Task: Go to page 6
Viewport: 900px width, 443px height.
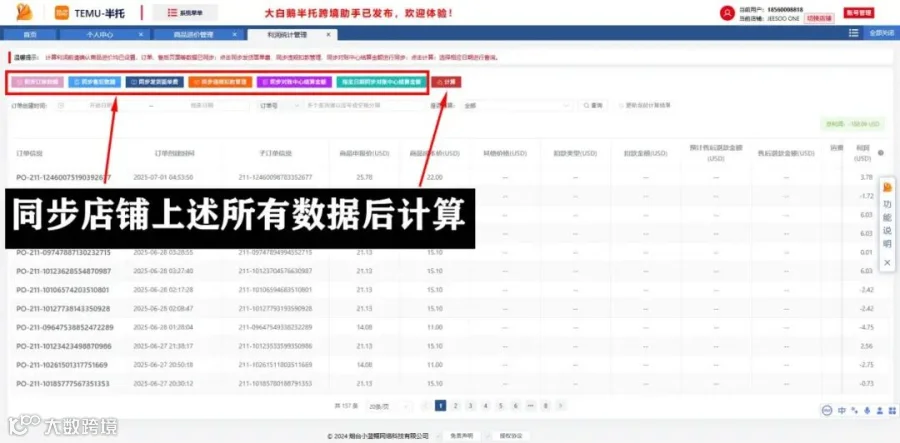Action: click(515, 406)
